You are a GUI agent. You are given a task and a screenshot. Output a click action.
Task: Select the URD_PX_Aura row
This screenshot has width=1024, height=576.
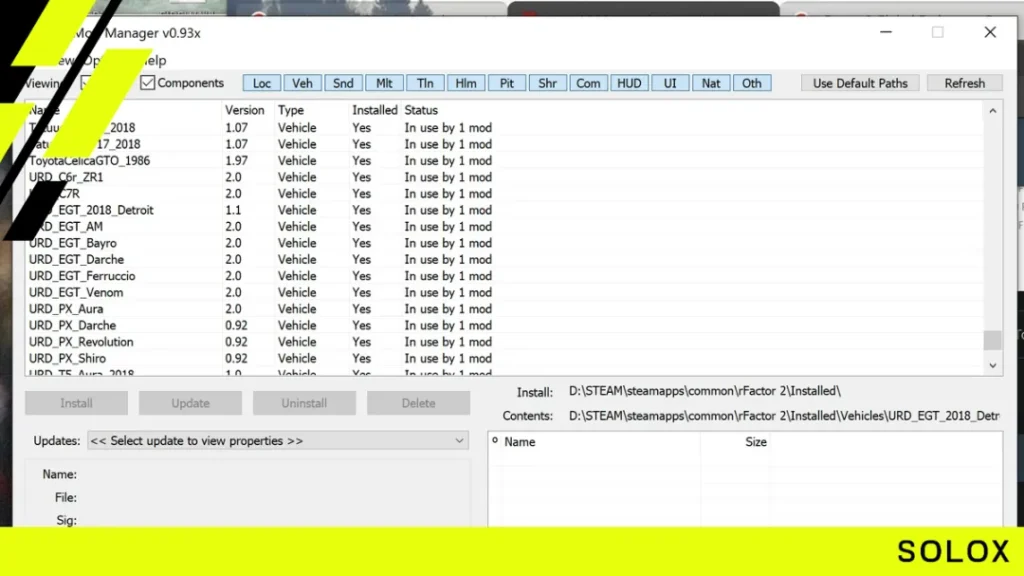[x=504, y=309]
